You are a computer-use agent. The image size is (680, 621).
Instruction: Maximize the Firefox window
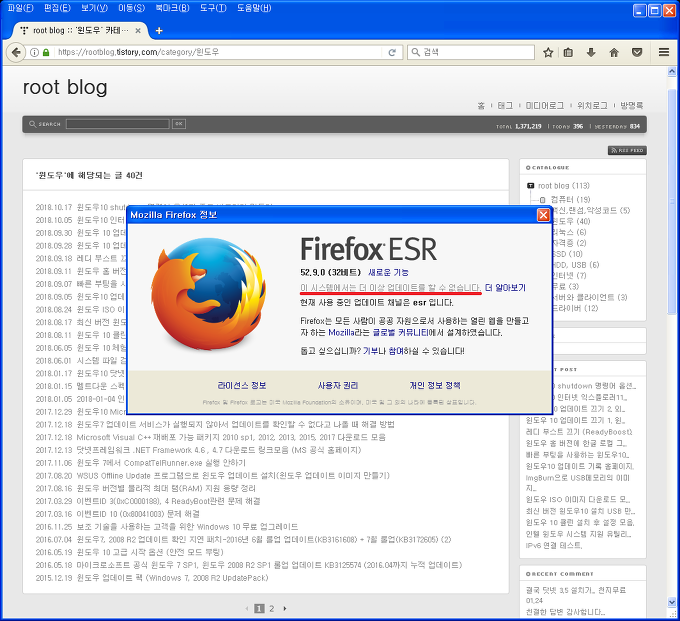click(654, 10)
